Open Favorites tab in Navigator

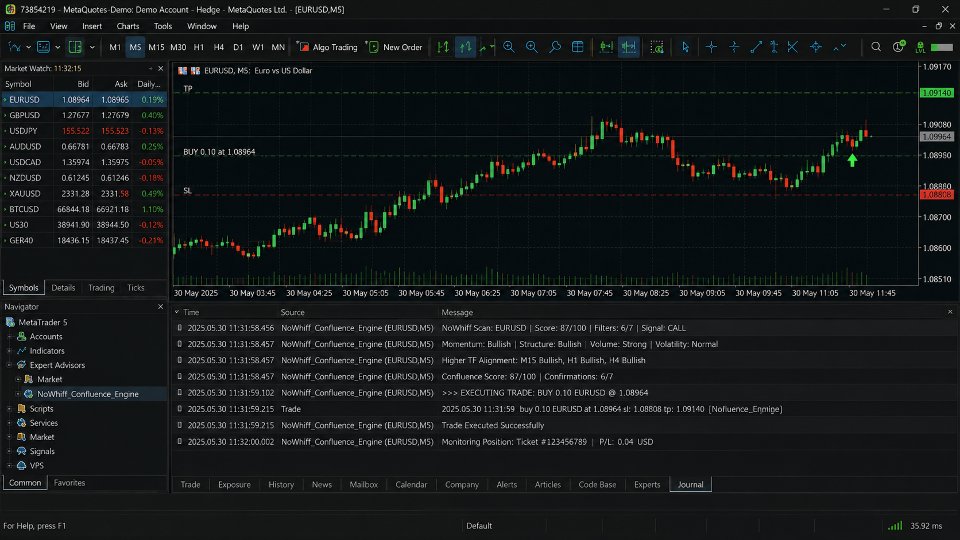pyautogui.click(x=69, y=483)
